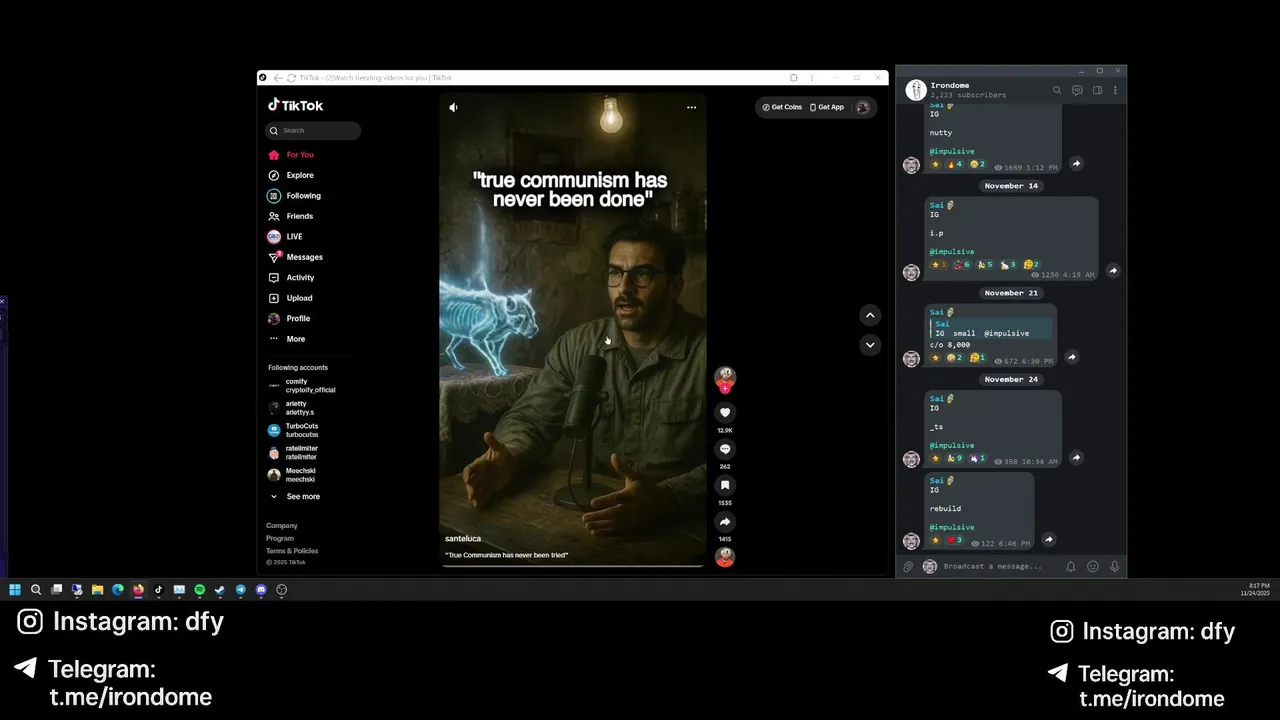This screenshot has height=720, width=1280.
Task: Open TikTok window three-dots menu
Action: tap(811, 78)
